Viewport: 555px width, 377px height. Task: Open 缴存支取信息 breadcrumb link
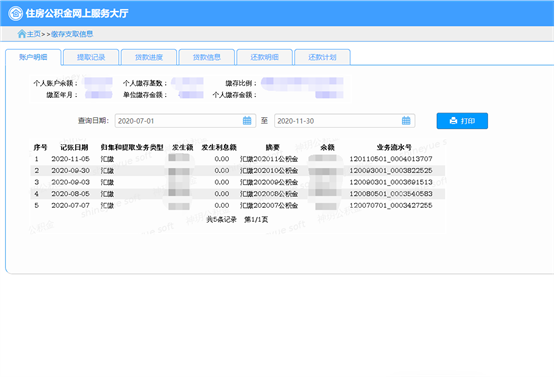pyautogui.click(x=72, y=34)
